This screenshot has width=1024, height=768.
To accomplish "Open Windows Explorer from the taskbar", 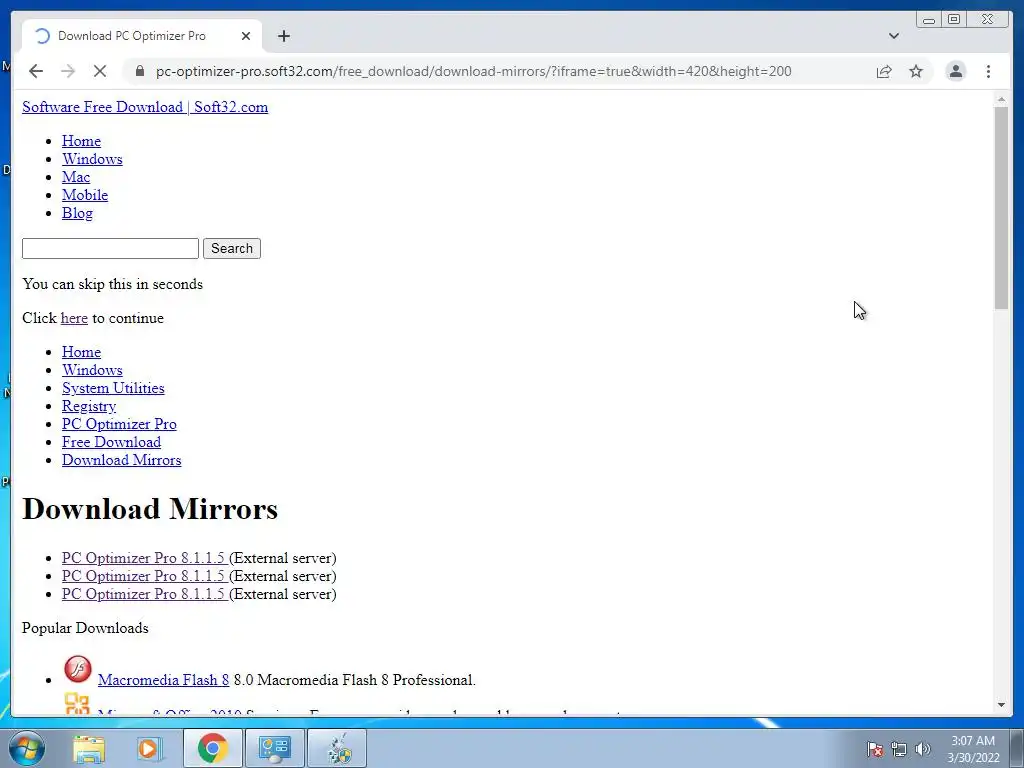I will (89, 748).
